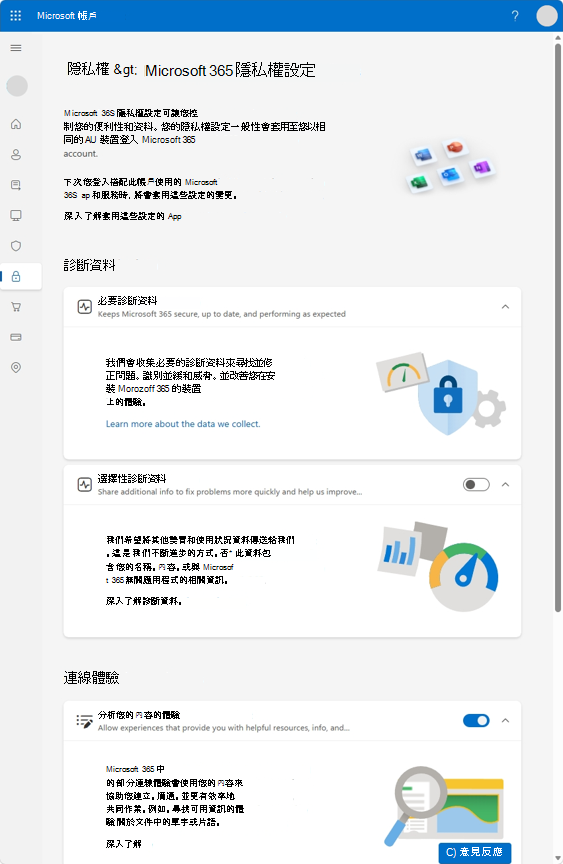Click the 分析您的內容的體驗 card title
Image resolution: width=563 pixels, height=864 pixels.
[139, 715]
